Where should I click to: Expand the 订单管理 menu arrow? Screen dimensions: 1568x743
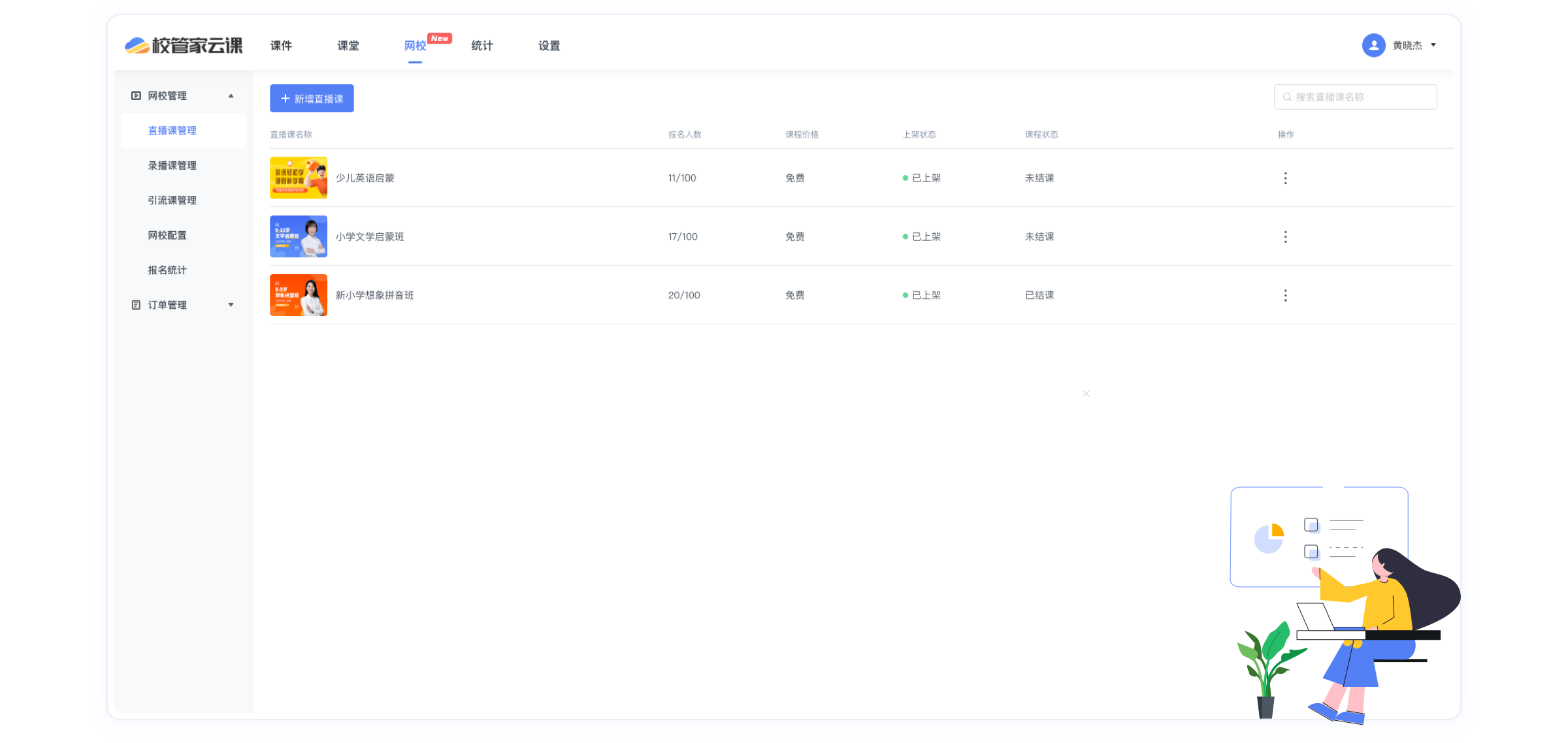tap(231, 305)
